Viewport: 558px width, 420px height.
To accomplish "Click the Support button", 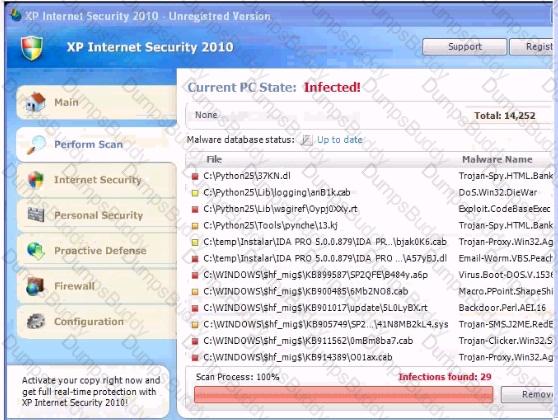I will (464, 47).
